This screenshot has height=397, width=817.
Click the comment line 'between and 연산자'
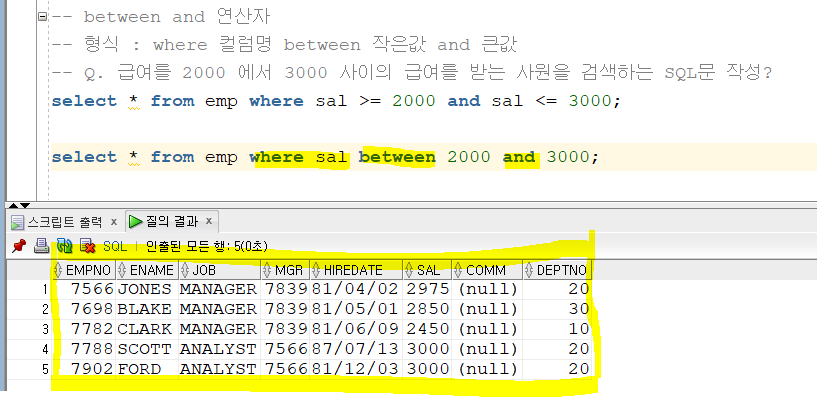click(x=161, y=17)
